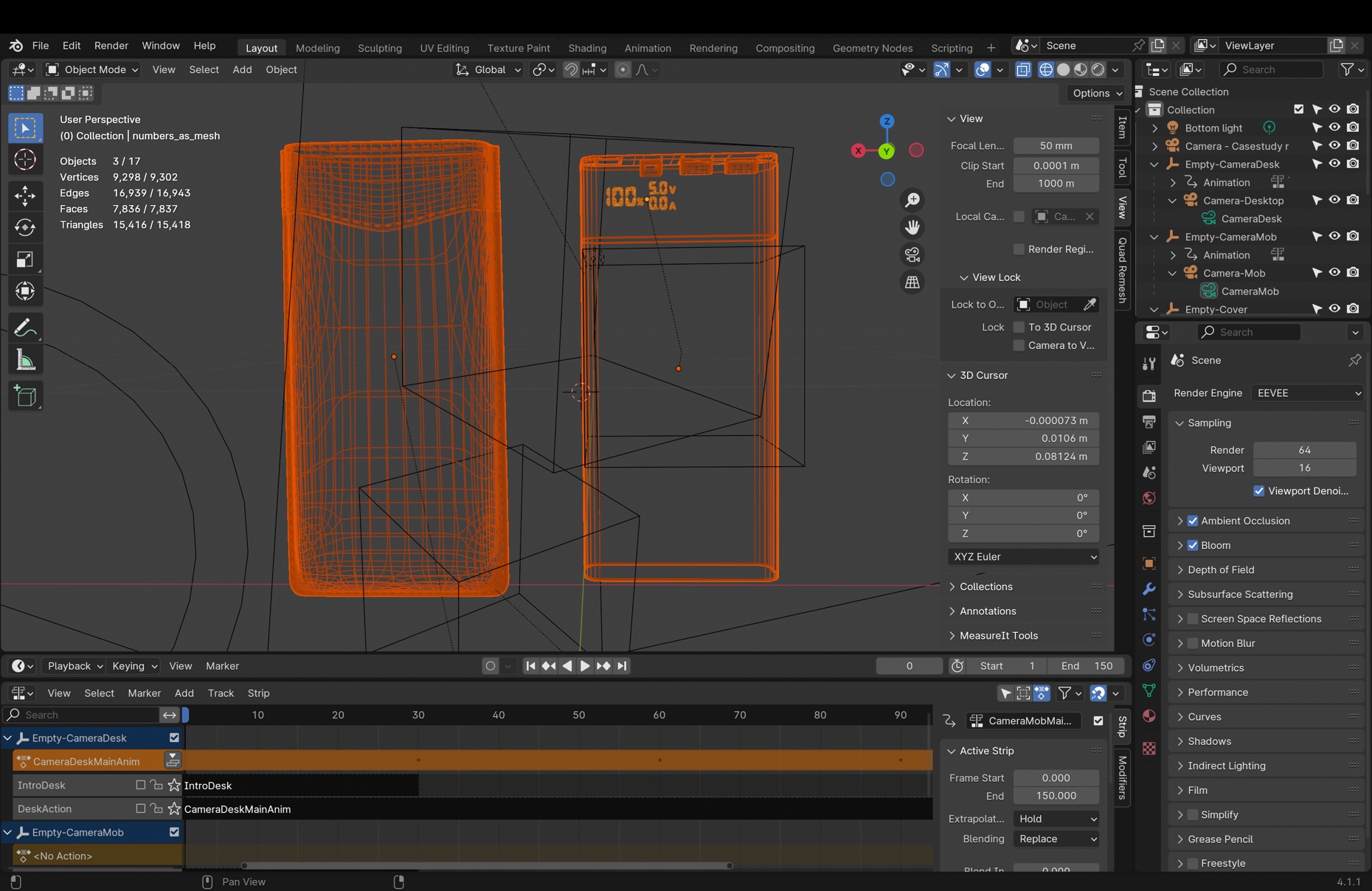Image resolution: width=1372 pixels, height=891 pixels.
Task: Toggle Lock To 3D Cursor checkbox
Action: click(x=1019, y=327)
